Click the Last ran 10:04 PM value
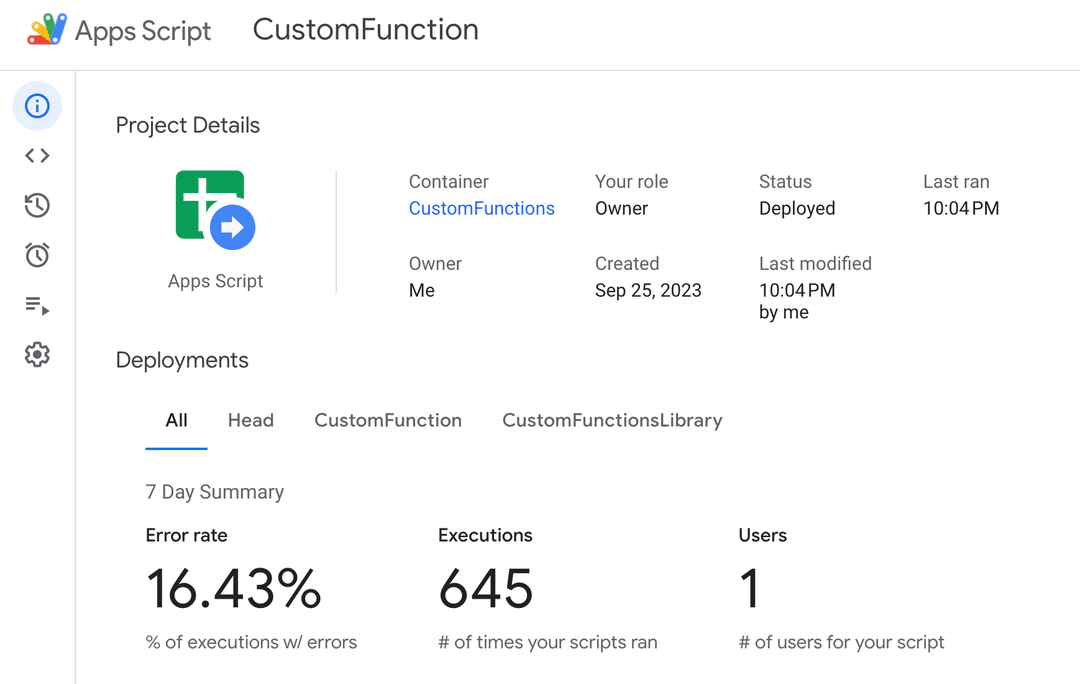Screen dimensions: 1080x684 click(961, 209)
